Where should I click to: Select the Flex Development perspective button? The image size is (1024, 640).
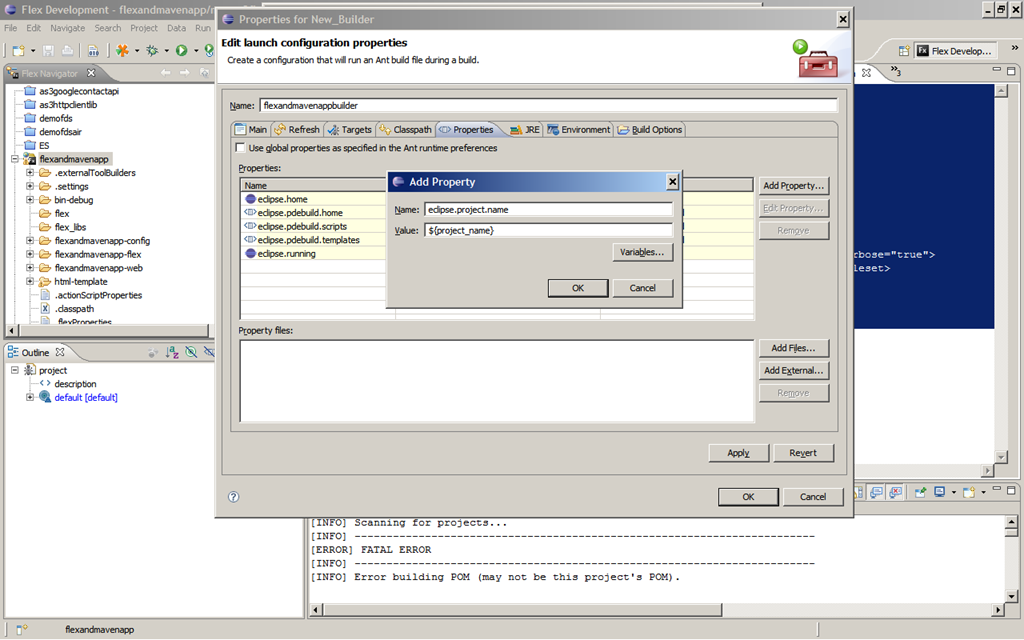pos(955,51)
